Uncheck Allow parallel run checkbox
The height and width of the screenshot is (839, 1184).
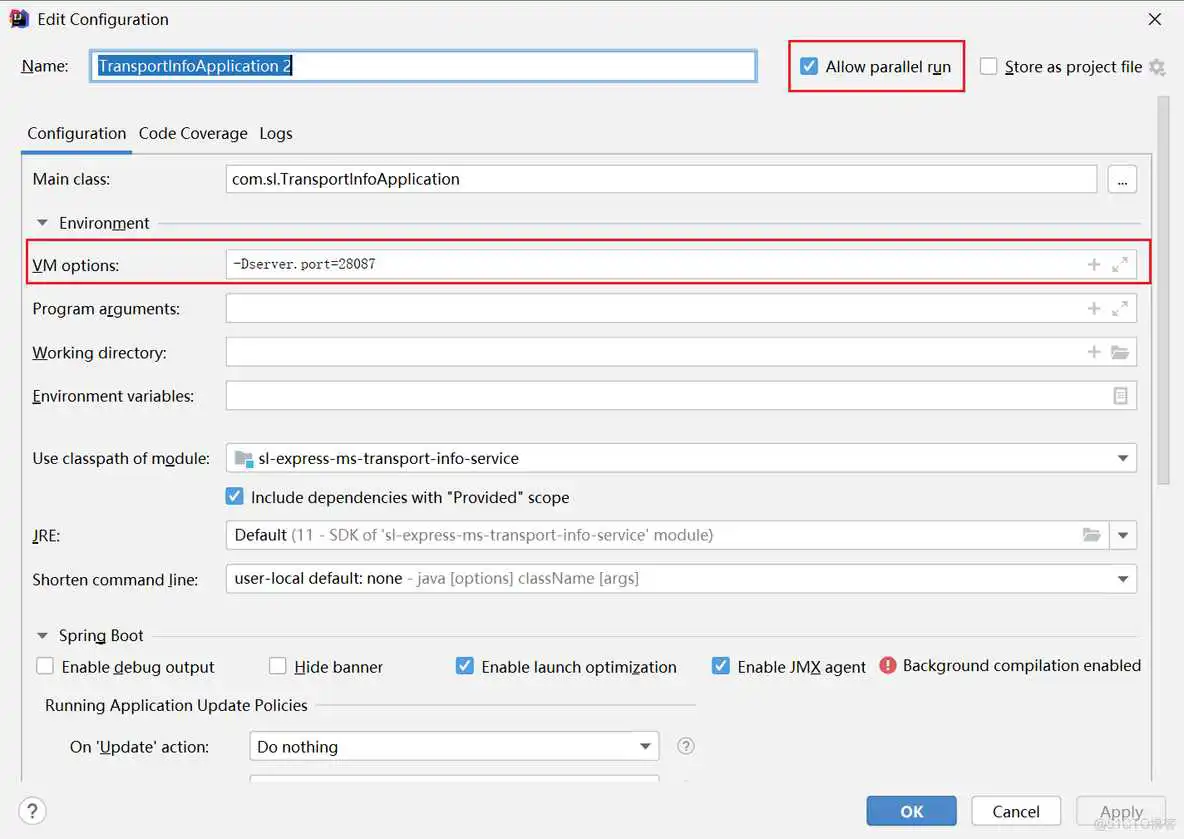[x=809, y=67]
